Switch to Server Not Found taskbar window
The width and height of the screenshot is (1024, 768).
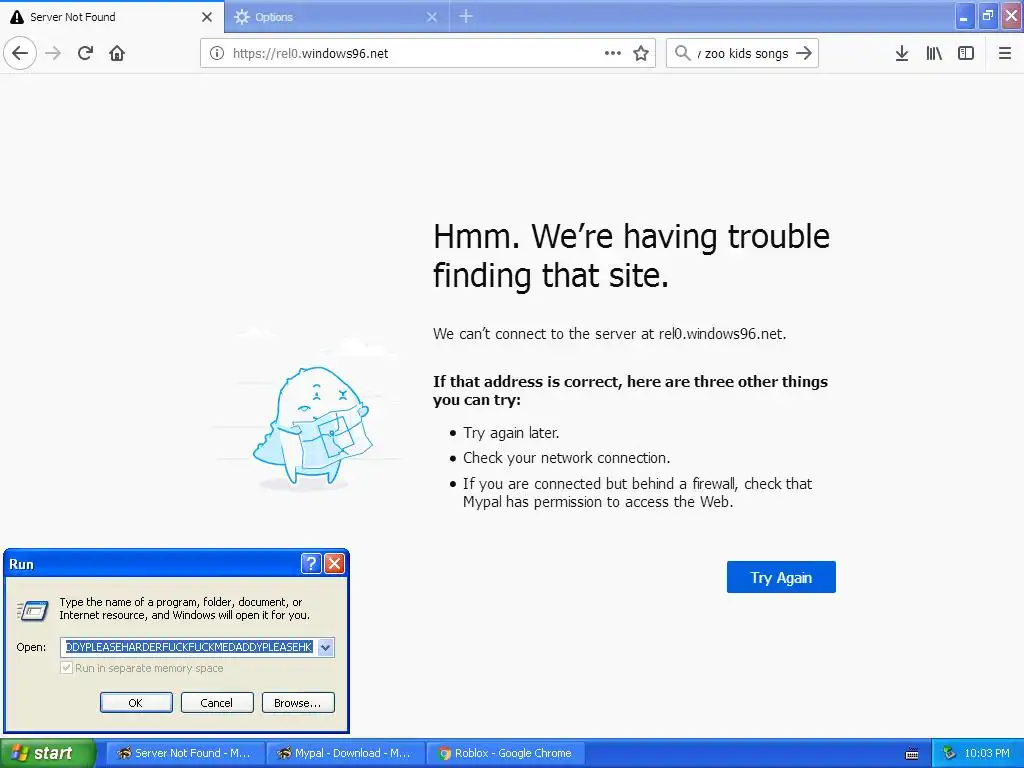(x=185, y=753)
